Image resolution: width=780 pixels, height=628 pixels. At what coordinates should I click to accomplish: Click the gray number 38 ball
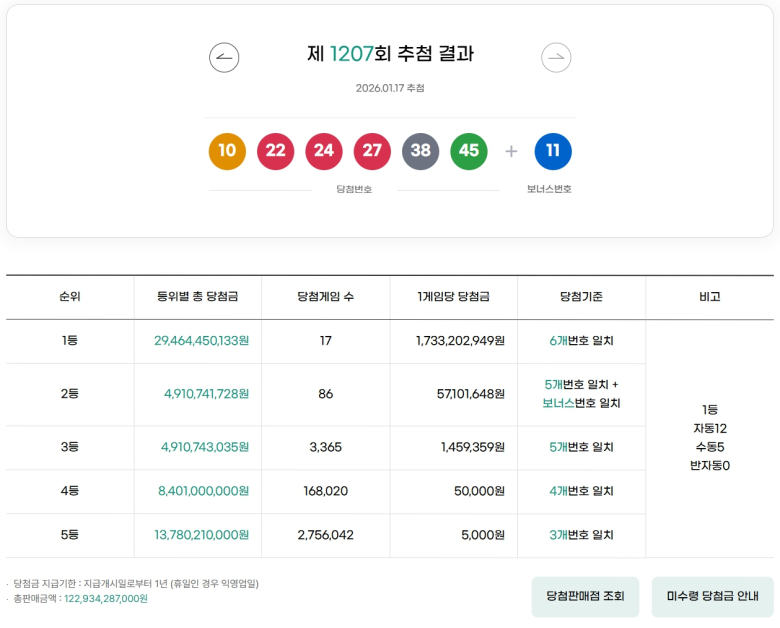coord(421,151)
